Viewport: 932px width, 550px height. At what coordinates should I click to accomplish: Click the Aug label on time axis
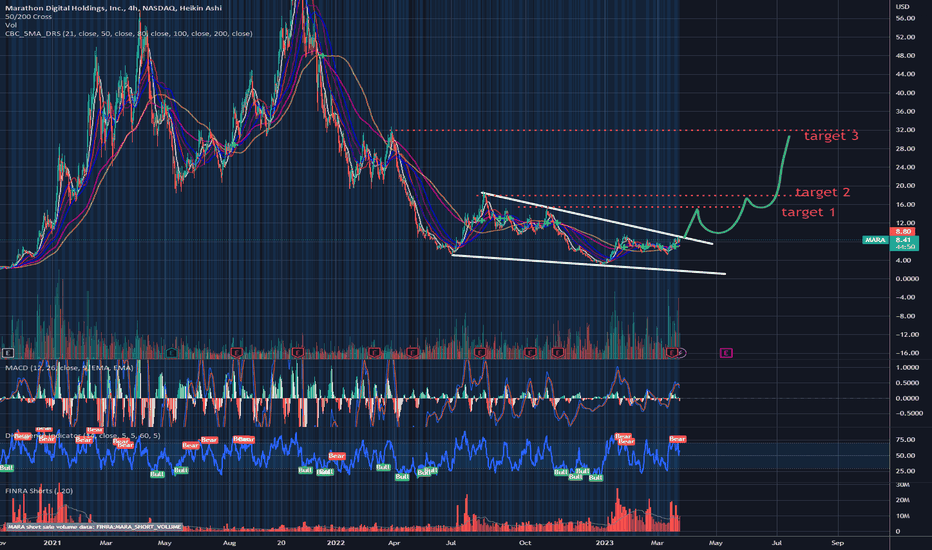click(x=229, y=542)
